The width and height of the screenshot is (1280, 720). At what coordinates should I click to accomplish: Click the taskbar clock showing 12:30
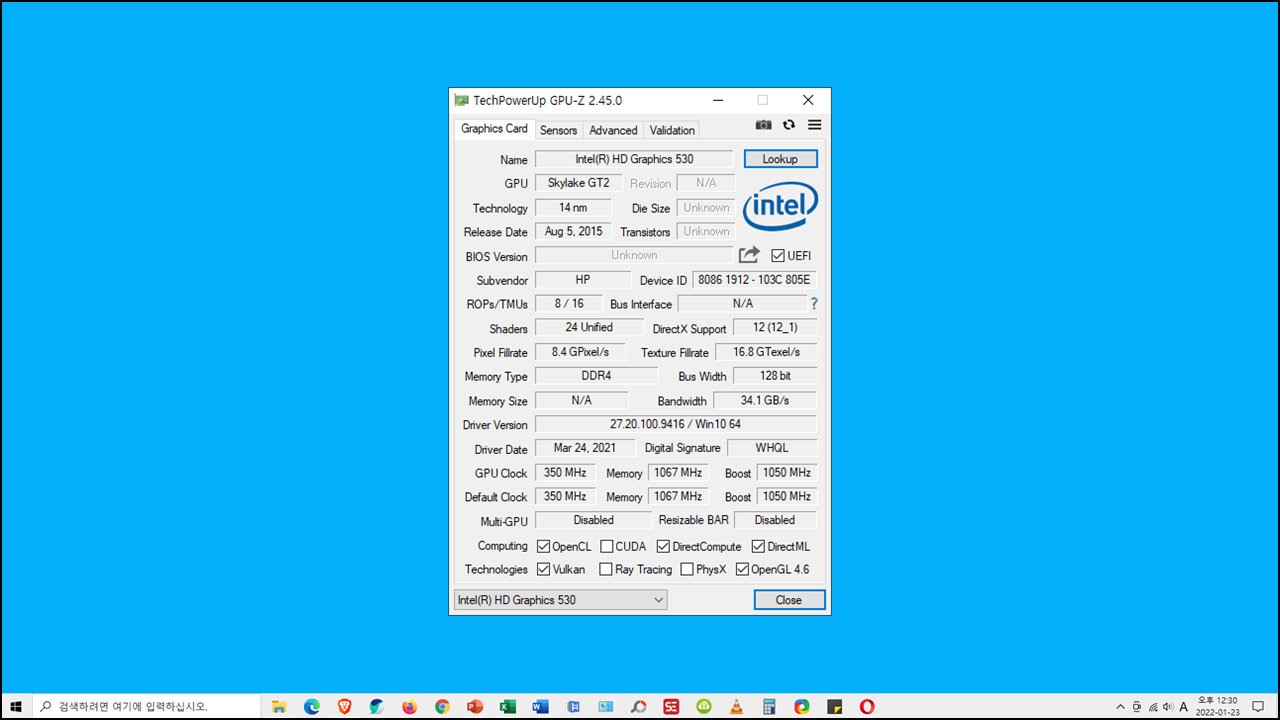tap(1216, 706)
